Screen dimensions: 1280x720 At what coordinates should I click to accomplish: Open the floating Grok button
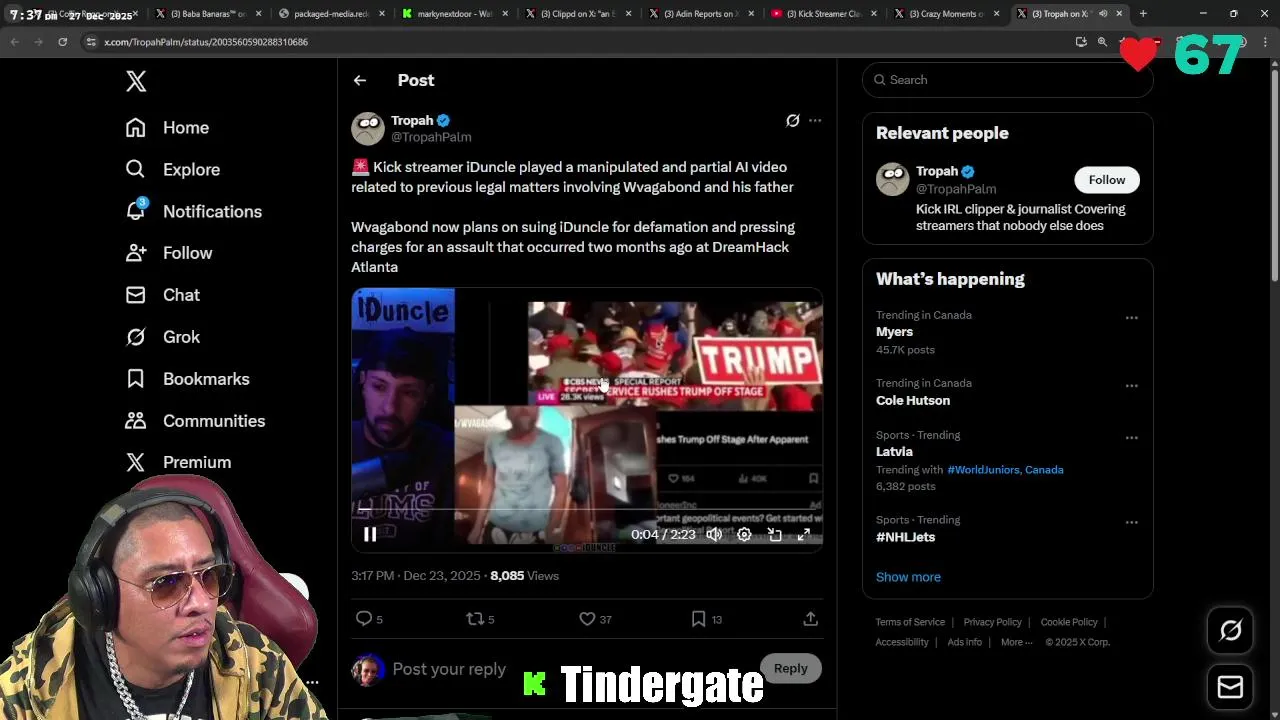point(1231,630)
